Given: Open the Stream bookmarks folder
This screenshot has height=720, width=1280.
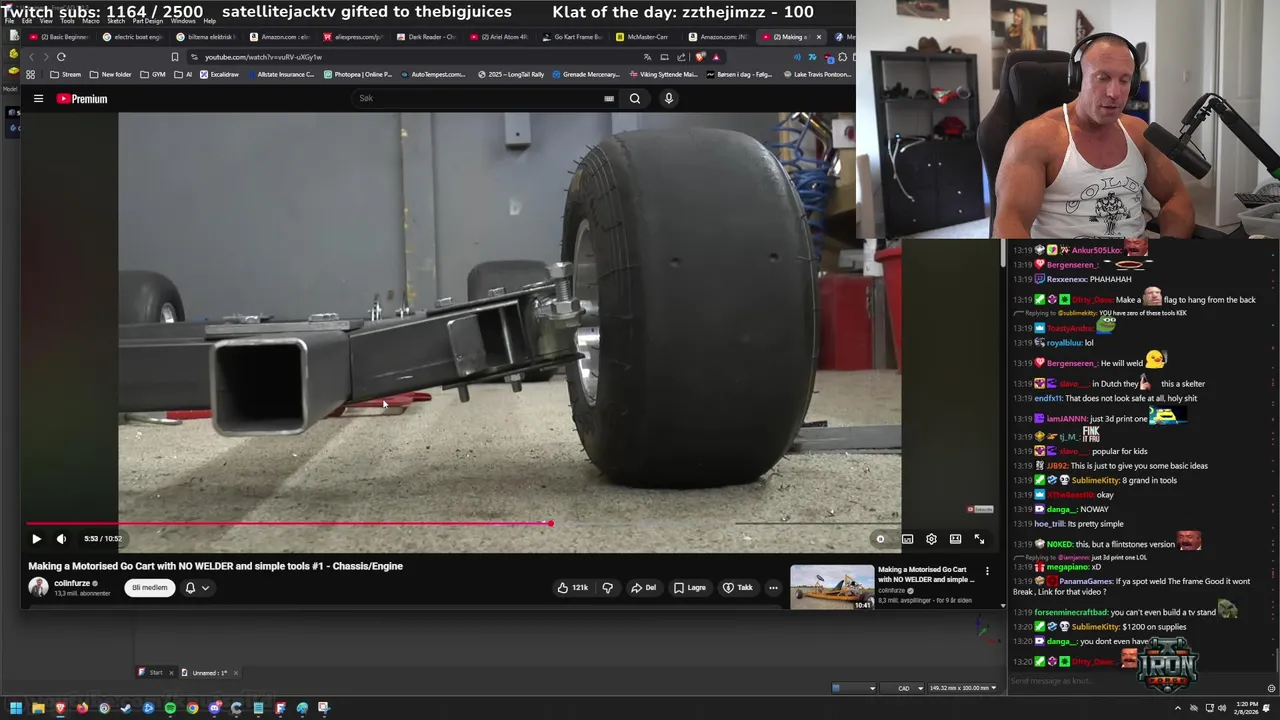Looking at the screenshot, I should [x=65, y=74].
